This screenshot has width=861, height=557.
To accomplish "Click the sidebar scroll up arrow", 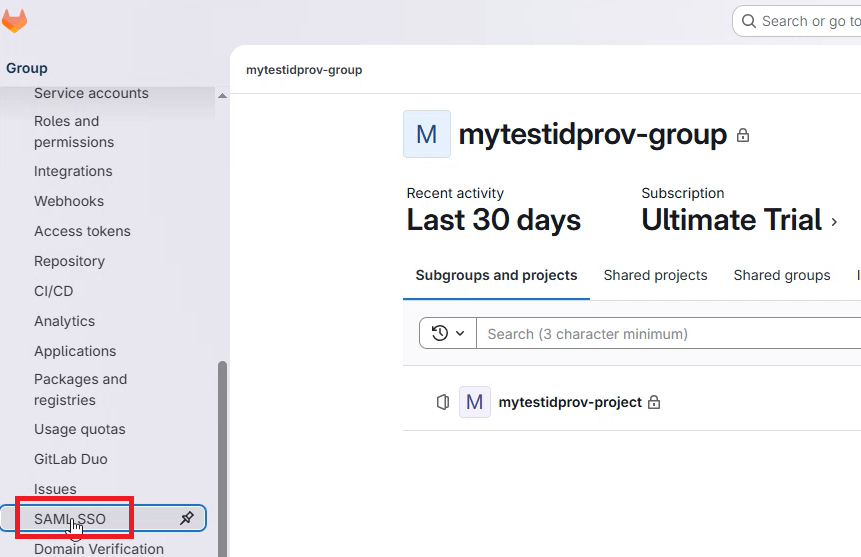I will coord(222,96).
